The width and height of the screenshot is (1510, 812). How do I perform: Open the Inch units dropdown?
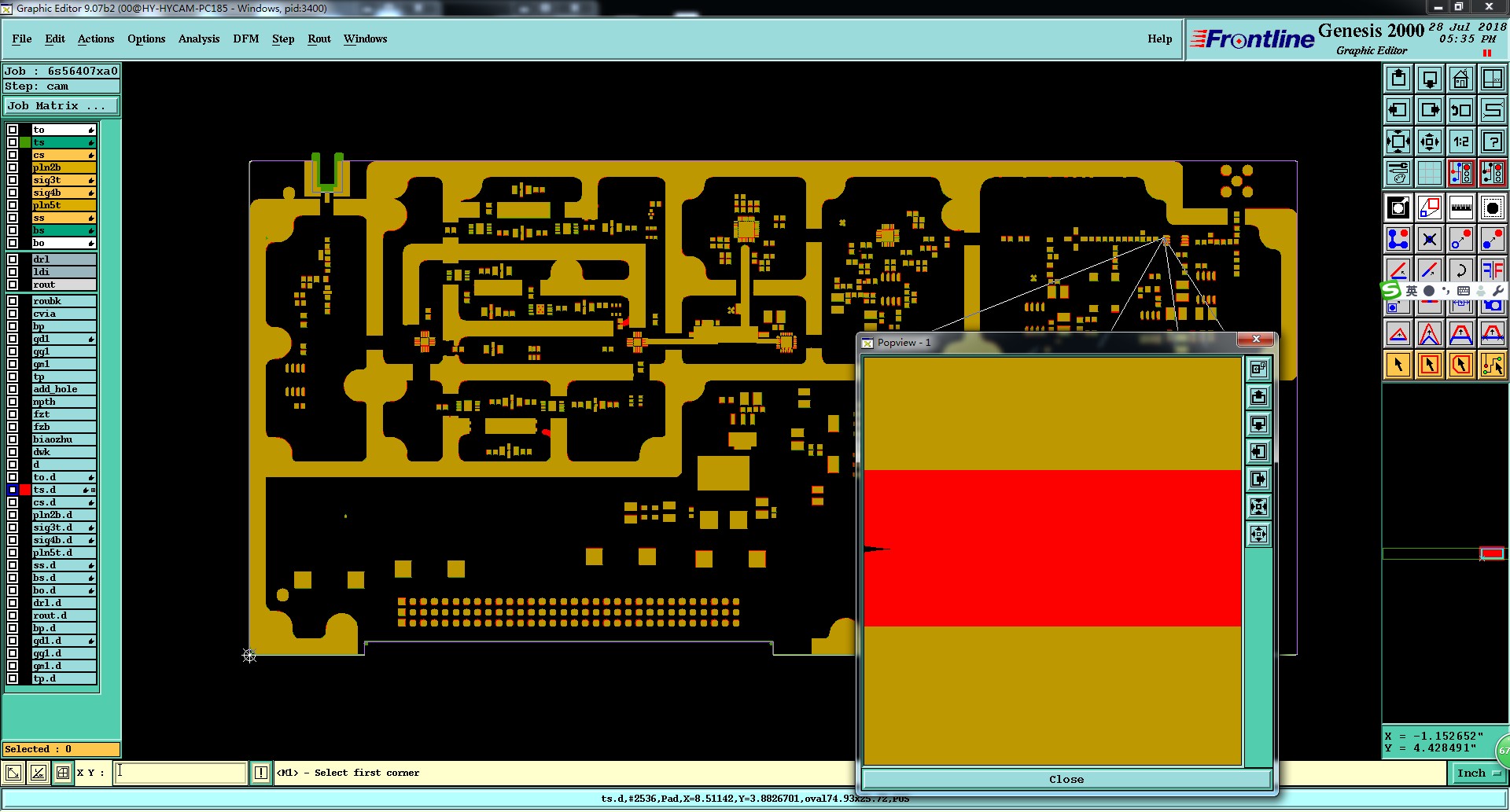[x=1479, y=773]
